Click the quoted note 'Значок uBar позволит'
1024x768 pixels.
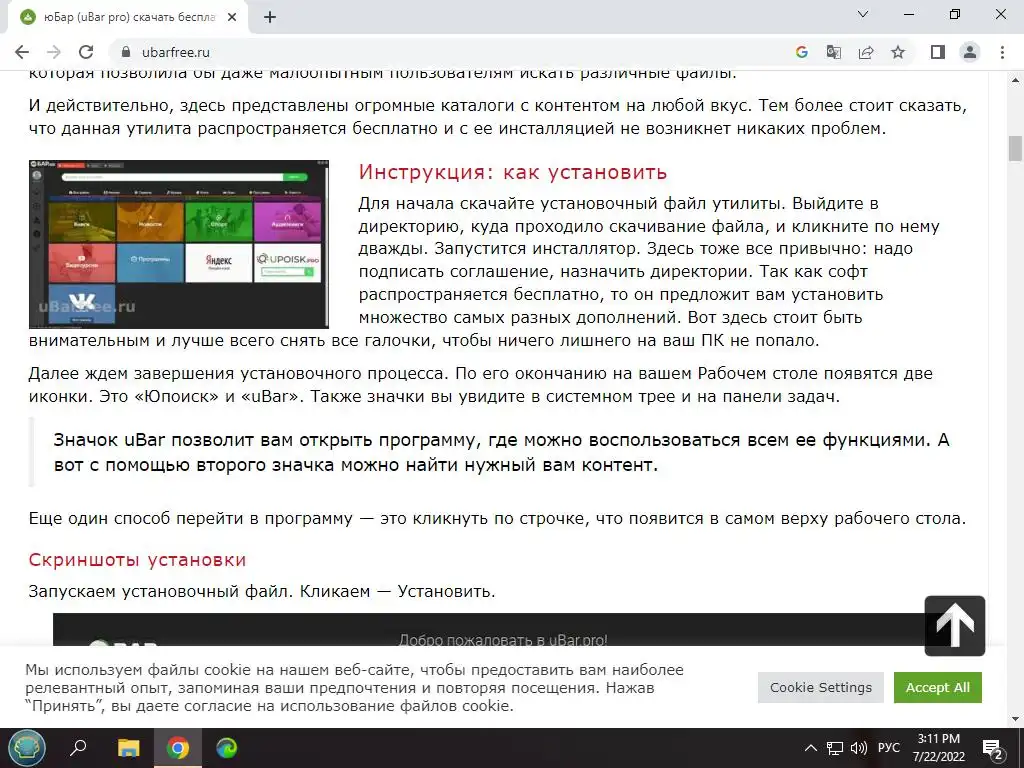point(501,452)
